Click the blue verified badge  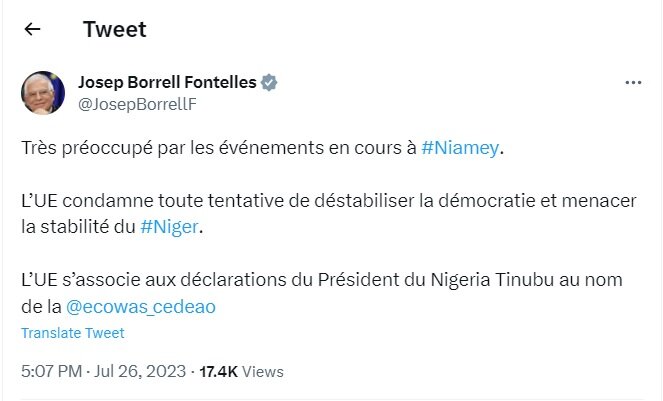tap(270, 82)
